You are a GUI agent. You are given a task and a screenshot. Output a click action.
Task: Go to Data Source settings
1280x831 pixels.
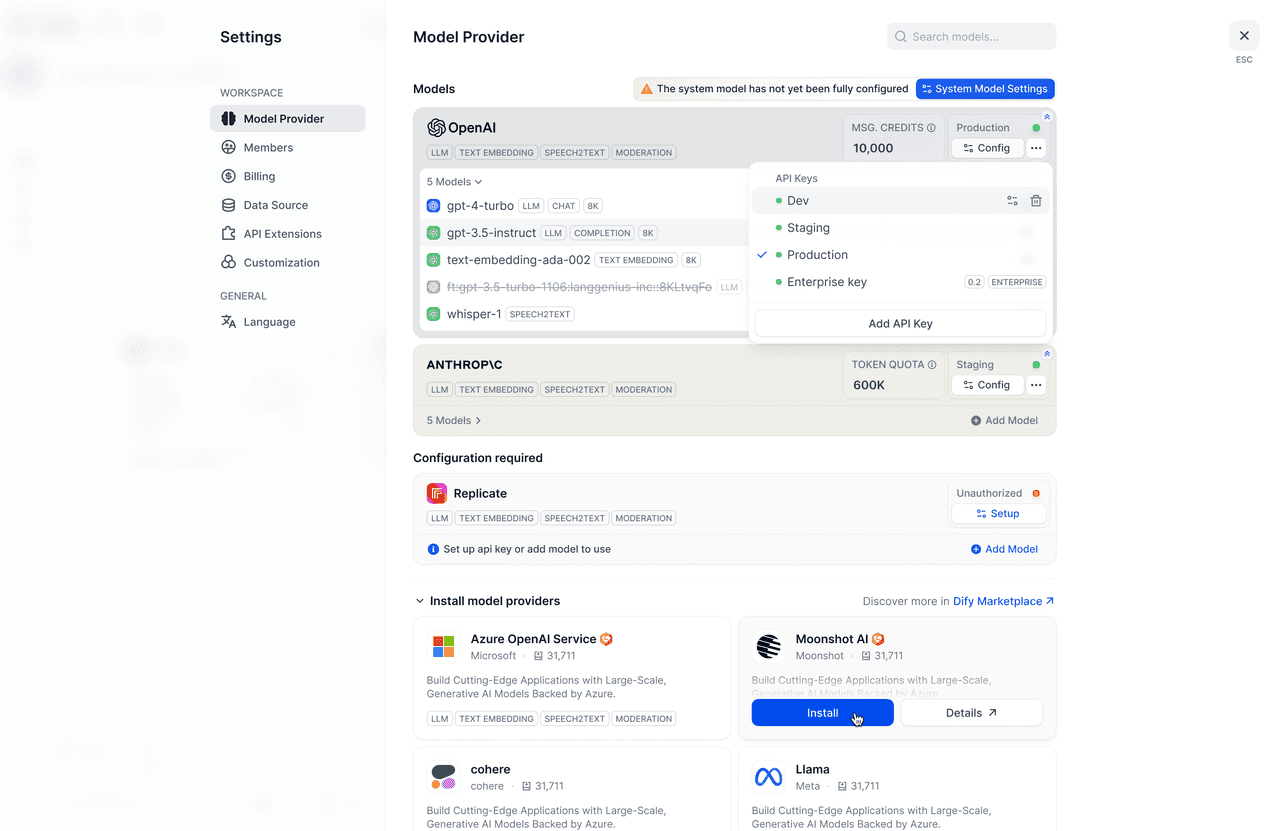pyautogui.click(x=275, y=205)
